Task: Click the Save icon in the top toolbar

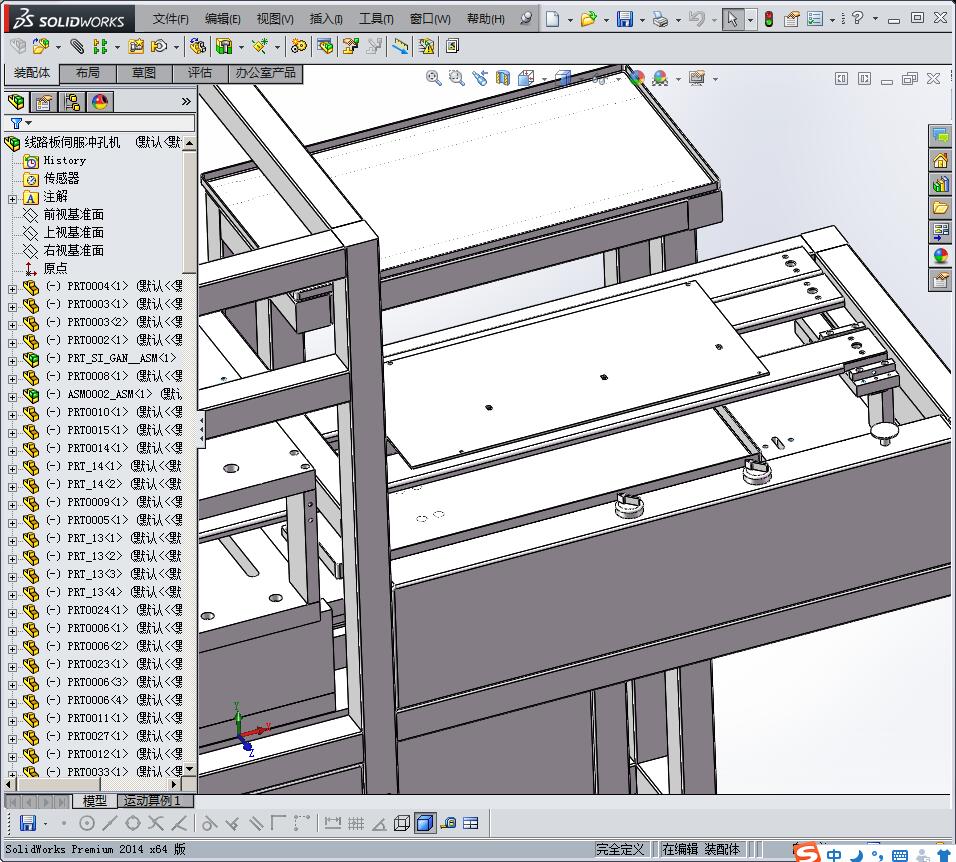Action: pos(624,19)
